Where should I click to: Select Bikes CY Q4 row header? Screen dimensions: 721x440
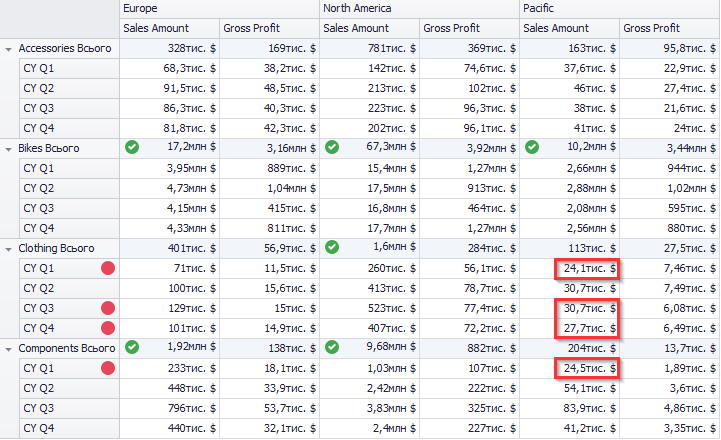(x=69, y=229)
